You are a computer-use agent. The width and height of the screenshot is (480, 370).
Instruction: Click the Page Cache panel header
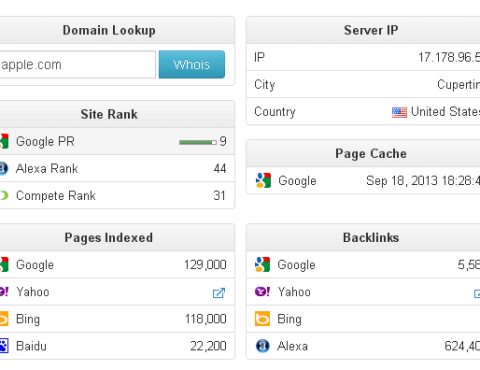click(363, 154)
